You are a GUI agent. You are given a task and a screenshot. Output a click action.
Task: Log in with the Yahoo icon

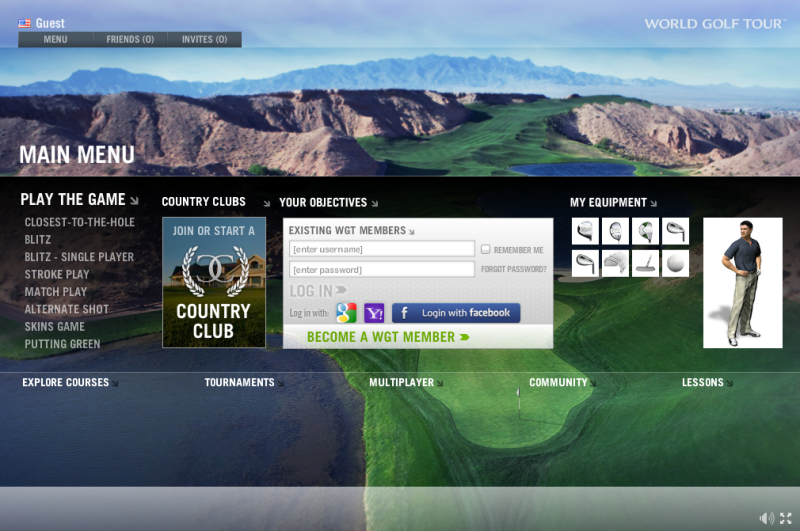[x=374, y=313]
